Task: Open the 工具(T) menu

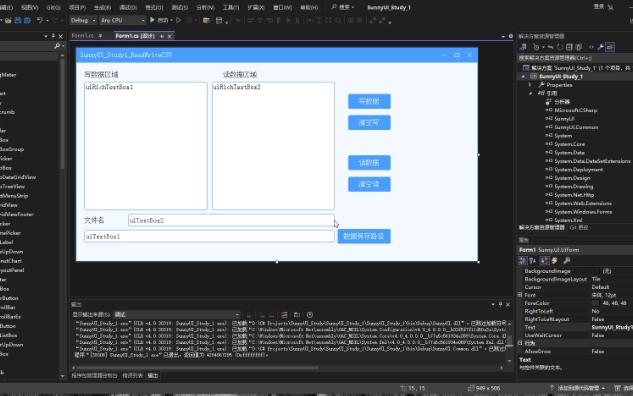Action: [231, 7]
